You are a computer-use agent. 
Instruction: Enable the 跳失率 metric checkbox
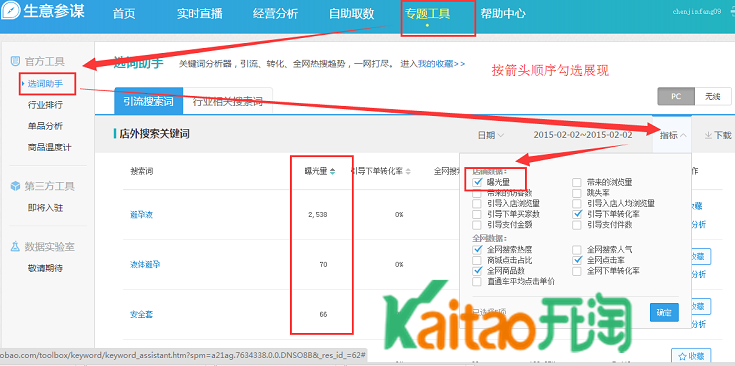[577, 193]
